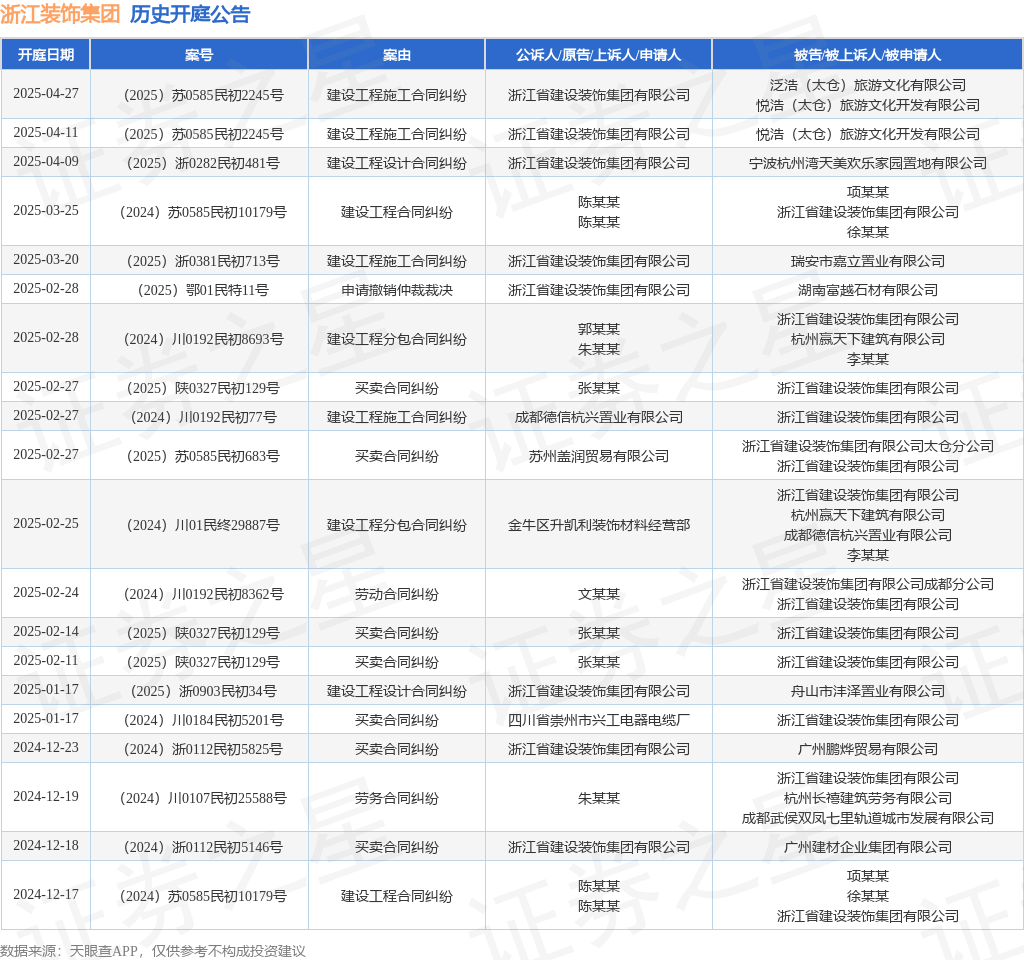Select the 被告/被上诉人/被申请人 column header

(x=867, y=55)
